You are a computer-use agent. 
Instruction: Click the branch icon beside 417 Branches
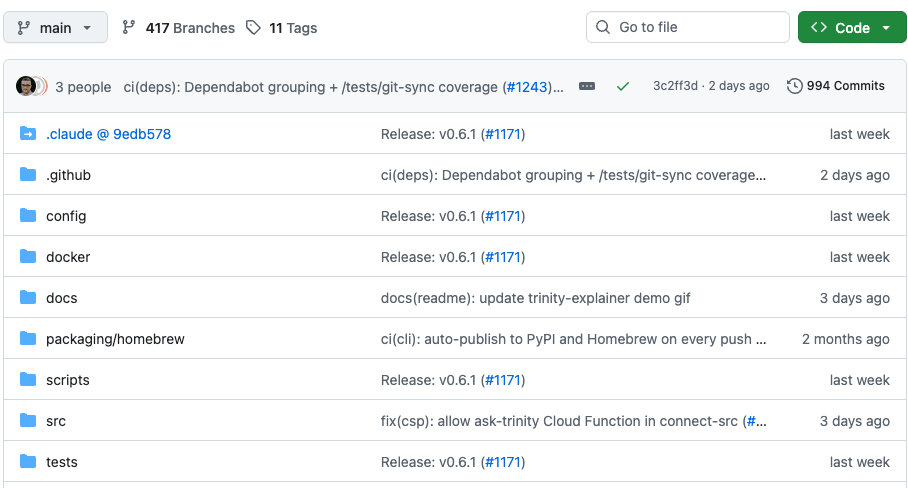click(x=129, y=27)
